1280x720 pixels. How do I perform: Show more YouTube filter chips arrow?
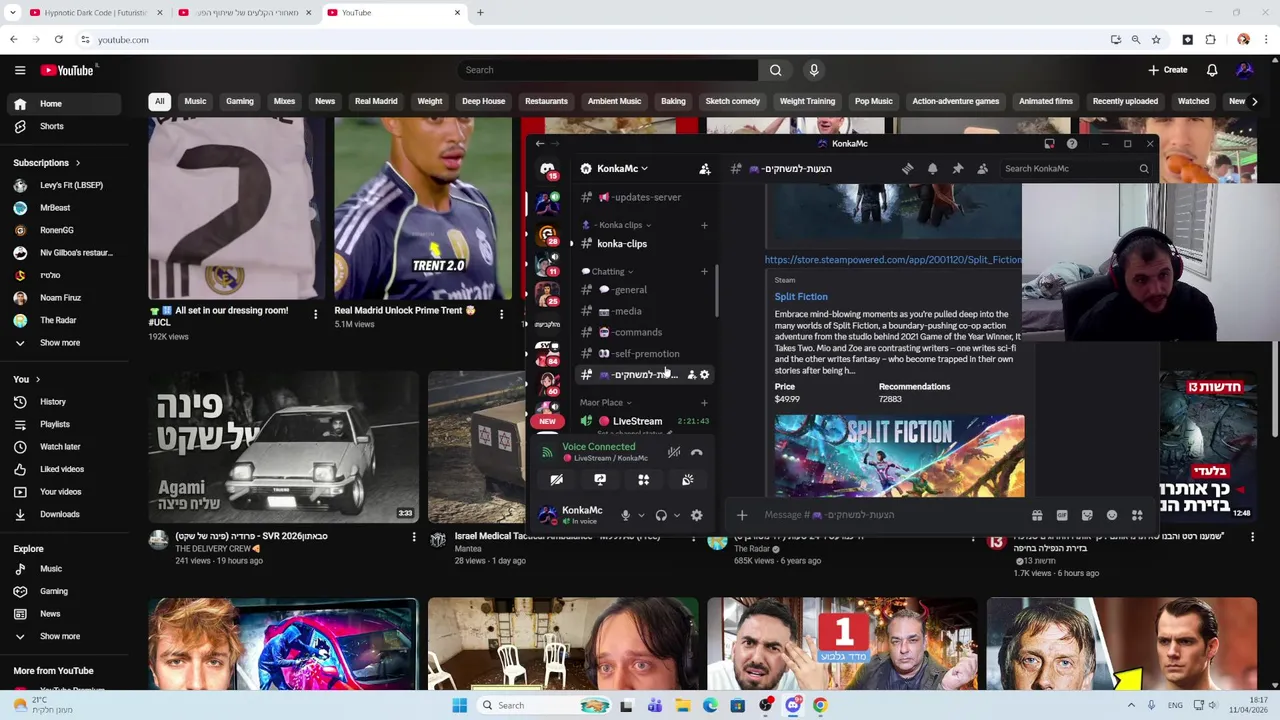(1255, 101)
